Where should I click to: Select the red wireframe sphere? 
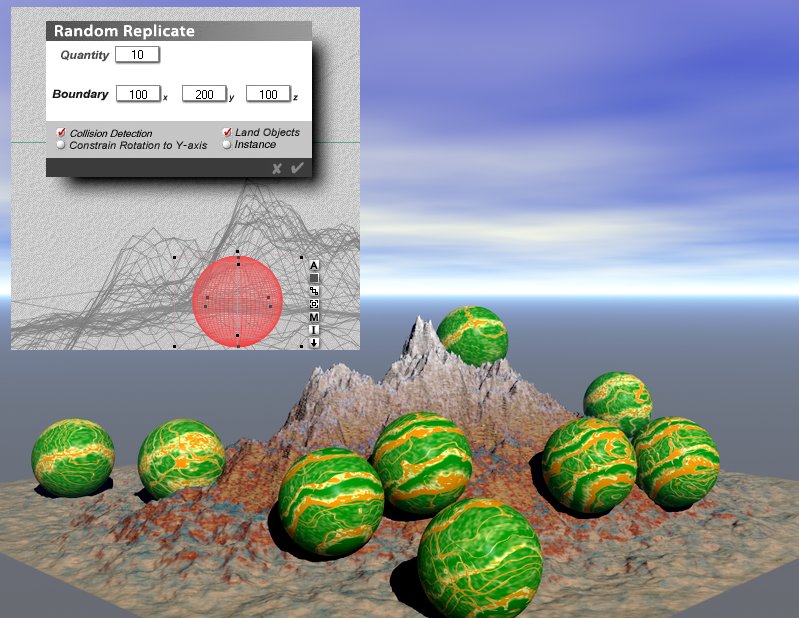click(237, 302)
